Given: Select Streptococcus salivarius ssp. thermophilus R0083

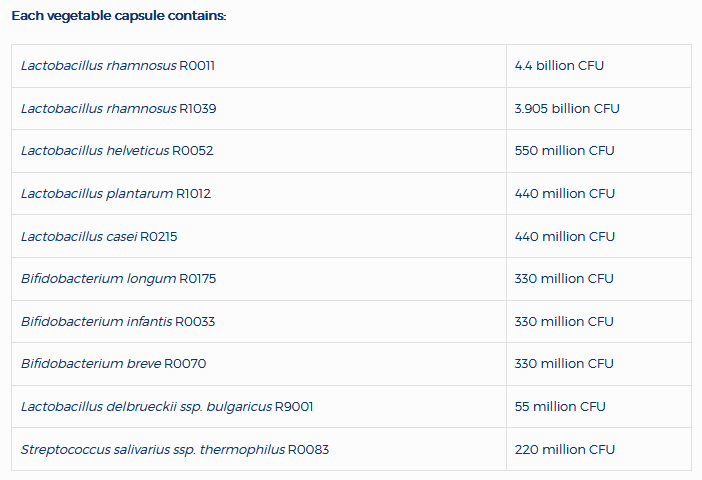Looking at the screenshot, I should point(175,450).
